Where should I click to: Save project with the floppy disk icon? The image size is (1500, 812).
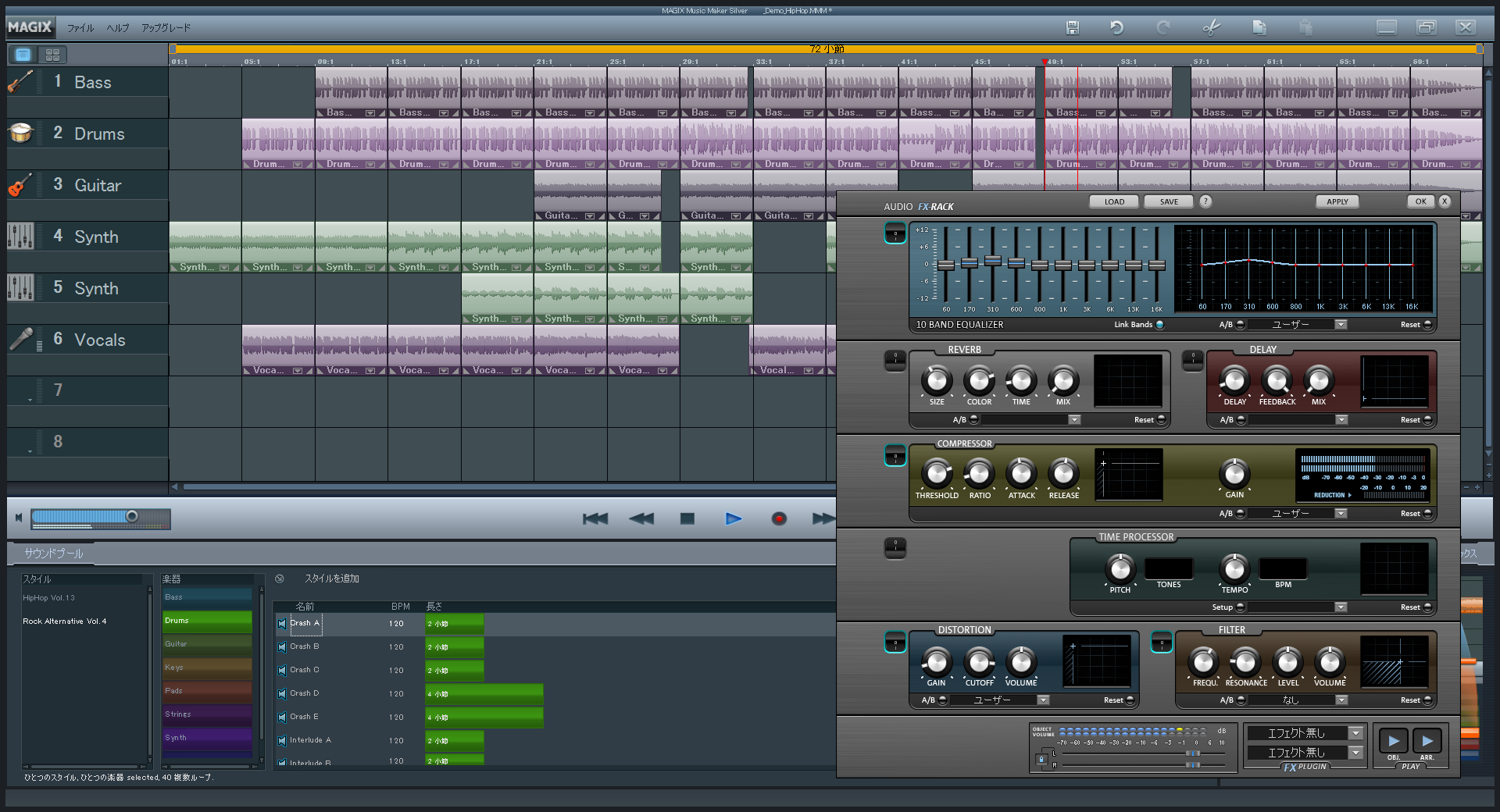click(1073, 27)
